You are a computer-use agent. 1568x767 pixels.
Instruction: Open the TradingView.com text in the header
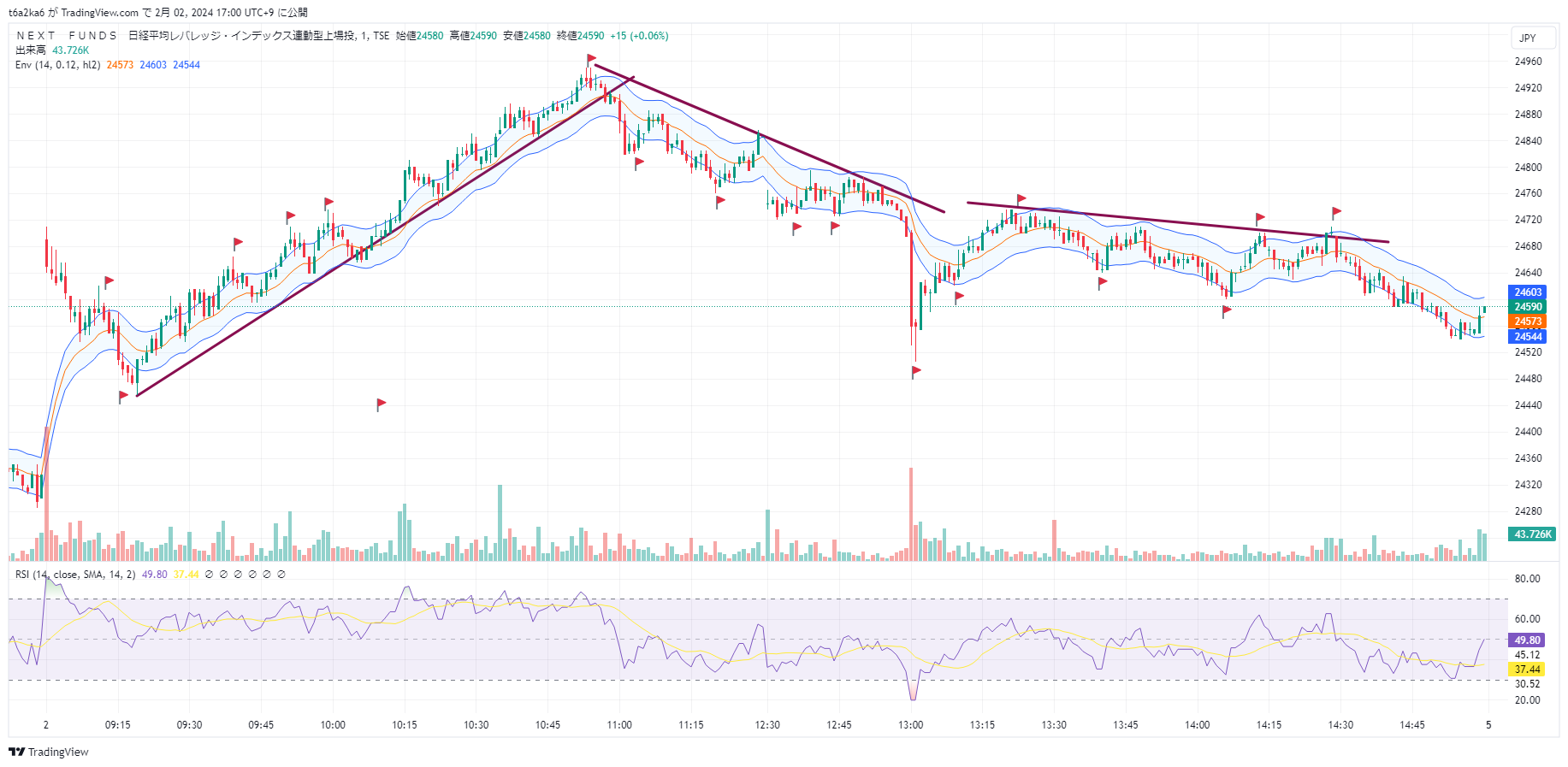click(x=99, y=13)
